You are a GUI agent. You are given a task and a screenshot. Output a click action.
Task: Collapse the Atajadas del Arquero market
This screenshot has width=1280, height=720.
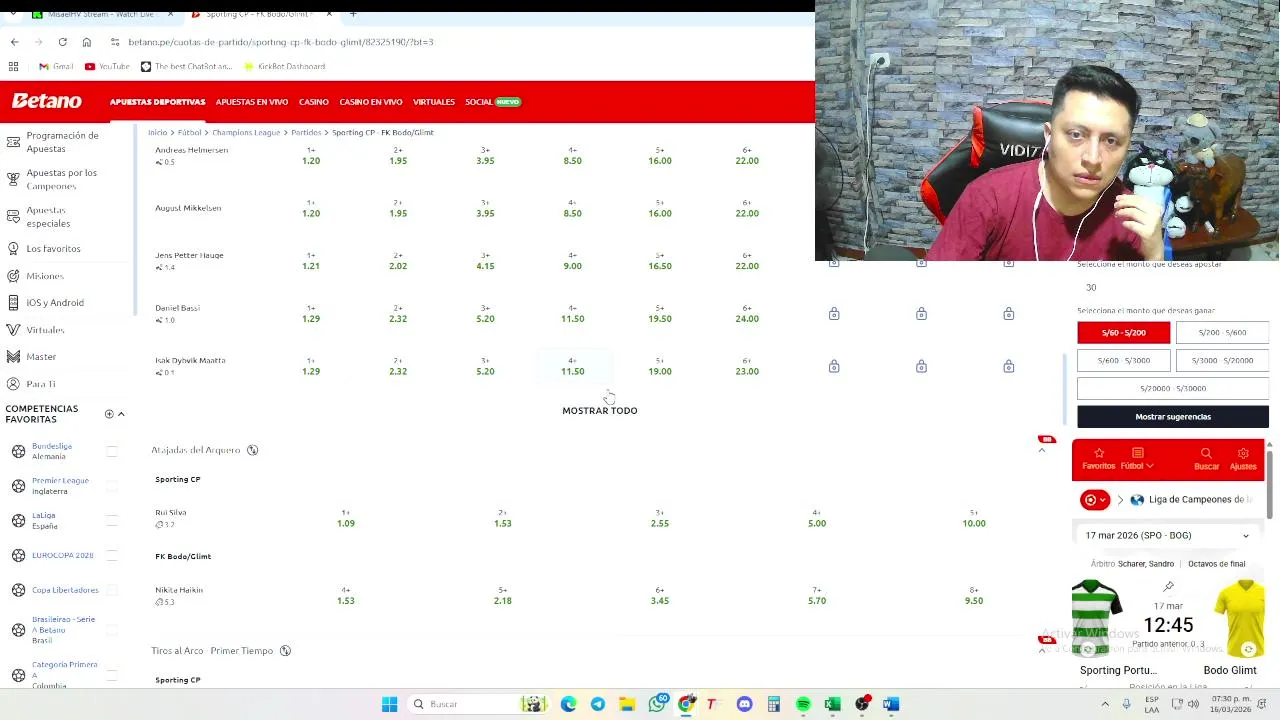pyautogui.click(x=1041, y=451)
